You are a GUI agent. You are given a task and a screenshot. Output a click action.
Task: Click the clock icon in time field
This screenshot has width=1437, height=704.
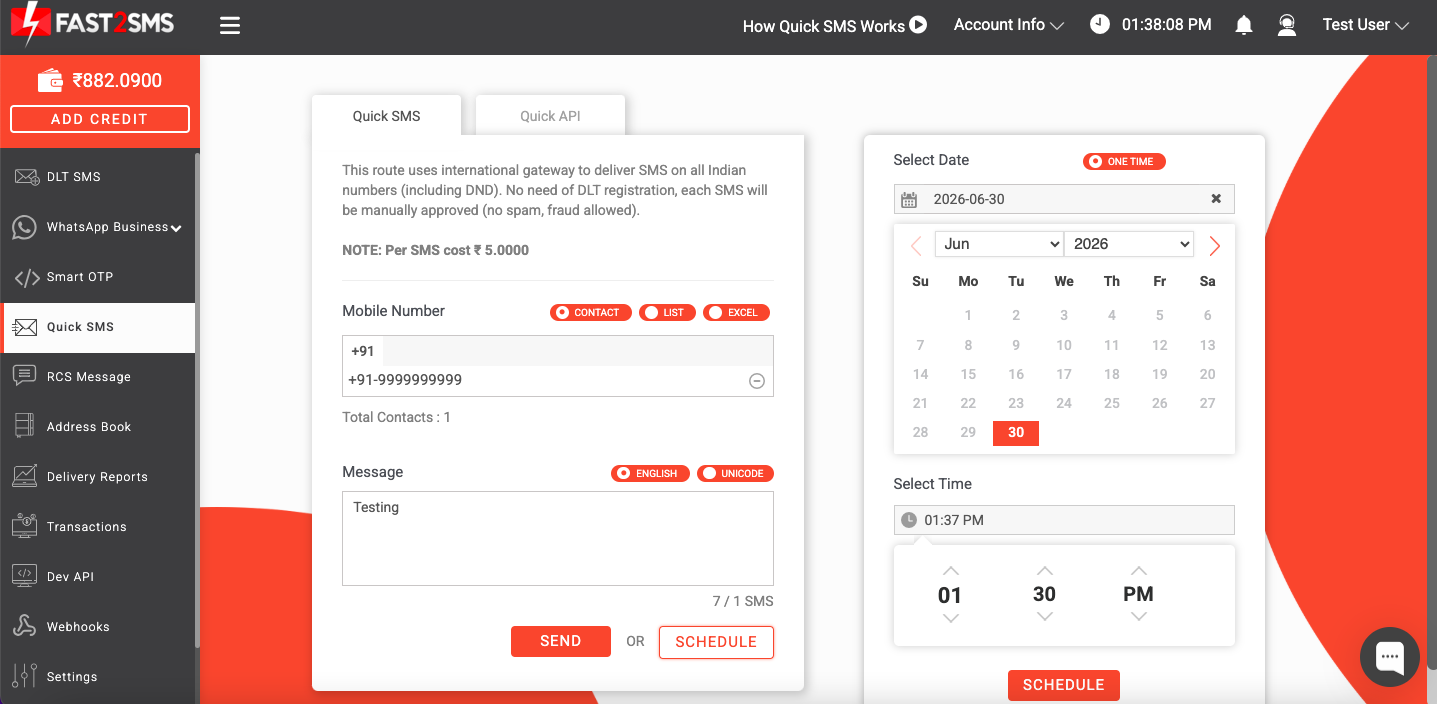point(909,520)
